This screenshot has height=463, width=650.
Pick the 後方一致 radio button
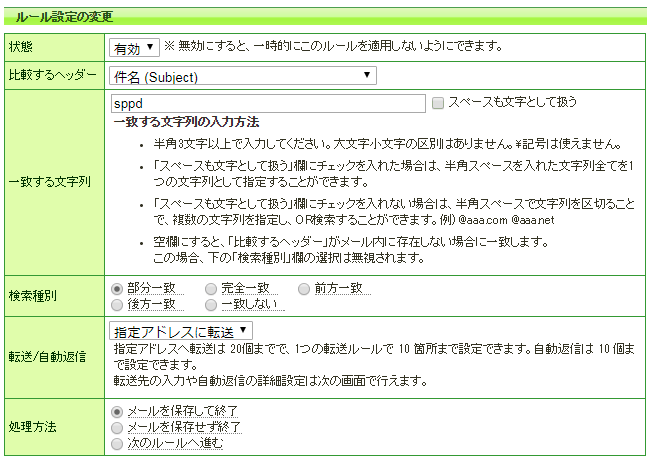(x=118, y=303)
